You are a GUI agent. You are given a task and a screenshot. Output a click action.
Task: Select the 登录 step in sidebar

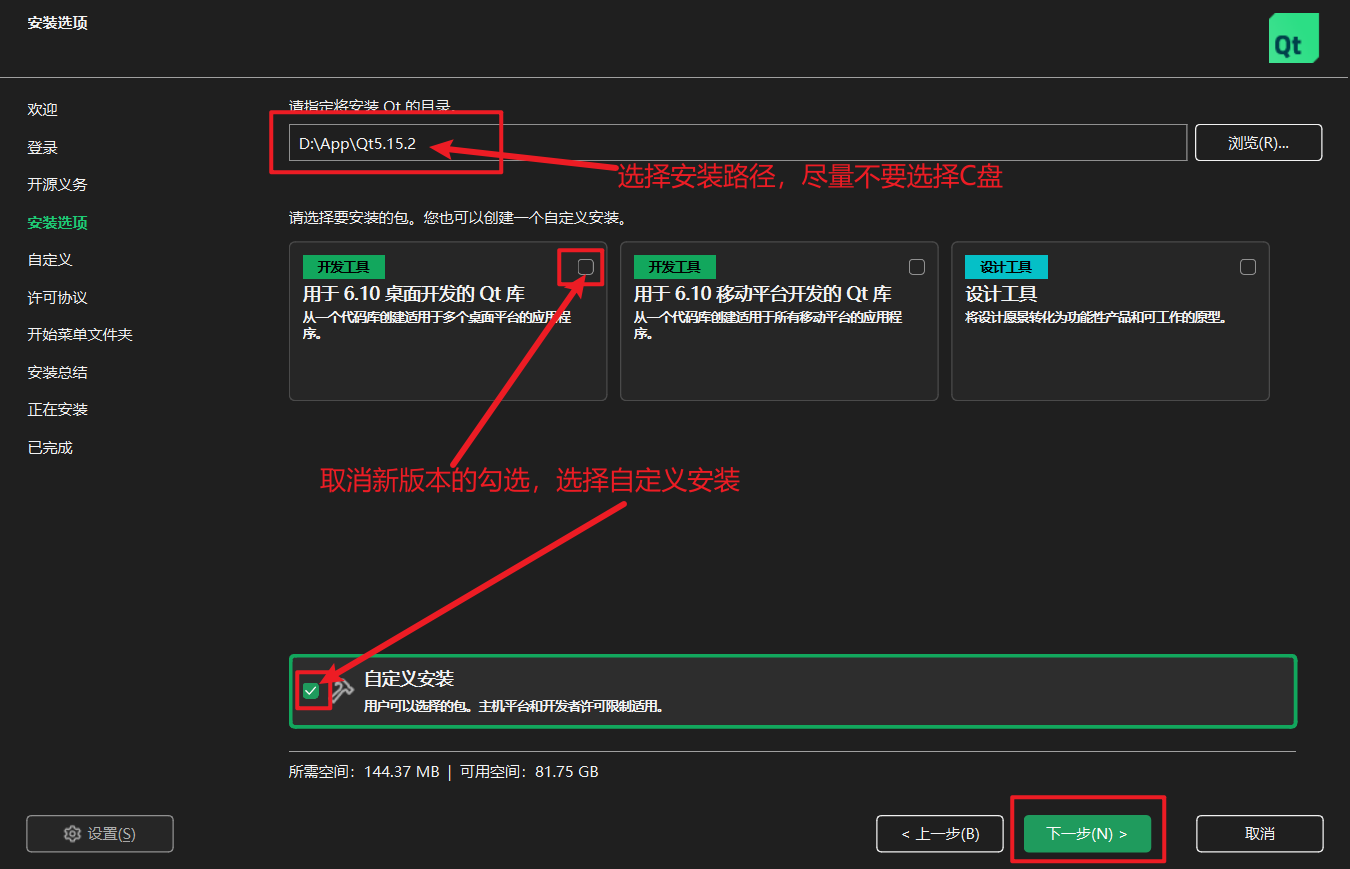tap(43, 148)
